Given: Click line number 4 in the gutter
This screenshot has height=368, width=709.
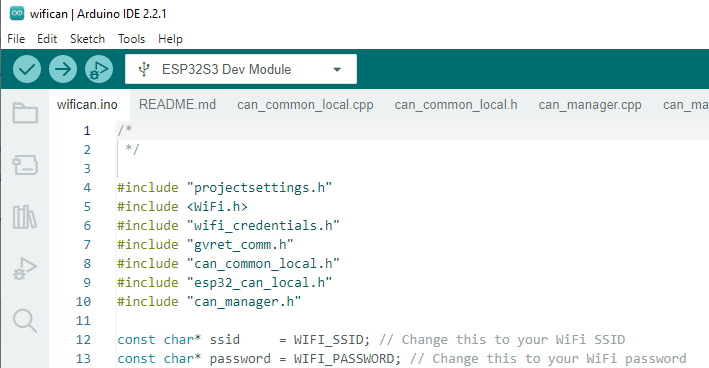Looking at the screenshot, I should point(87,188).
